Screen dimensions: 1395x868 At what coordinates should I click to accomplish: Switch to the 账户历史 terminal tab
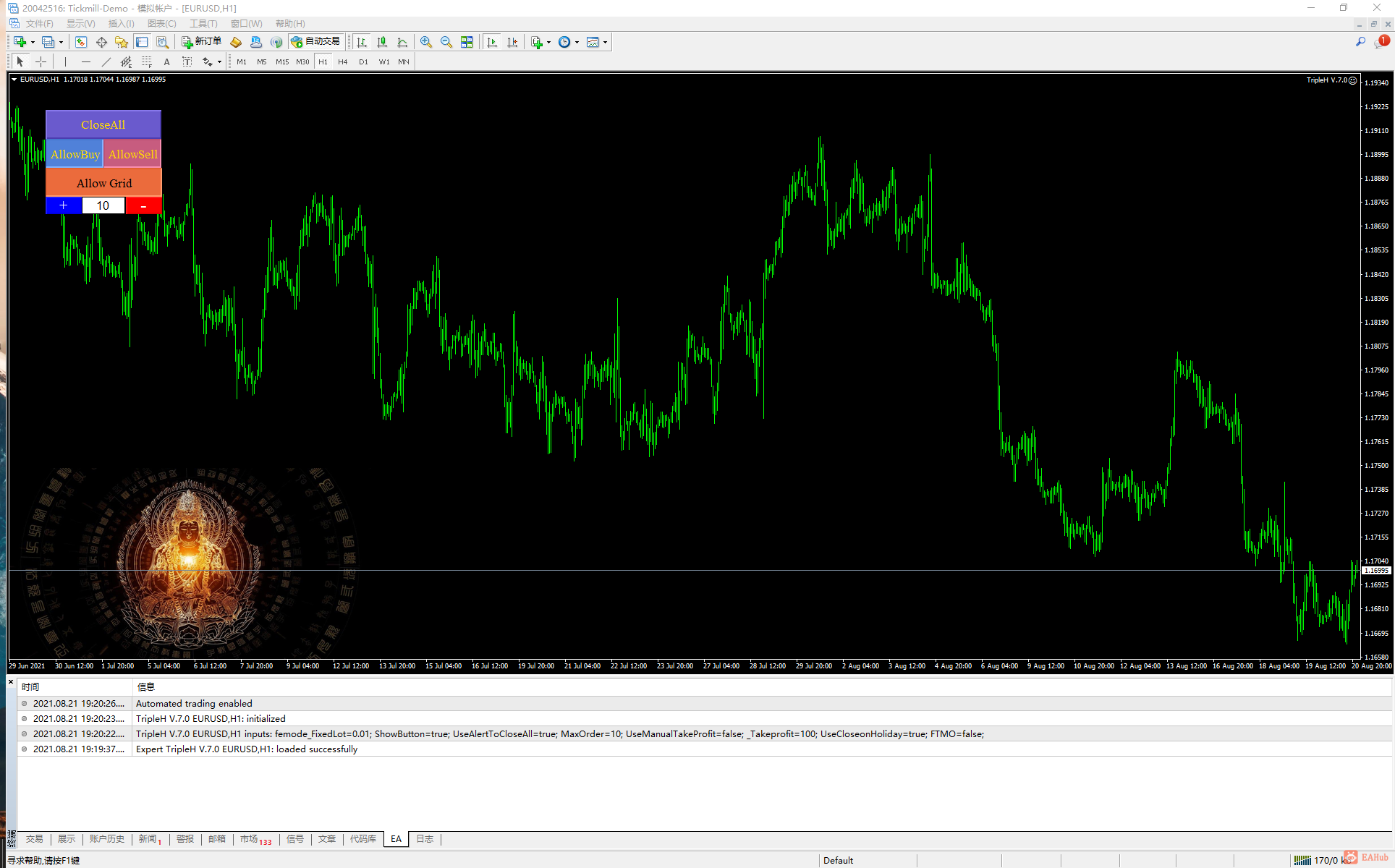click(107, 839)
